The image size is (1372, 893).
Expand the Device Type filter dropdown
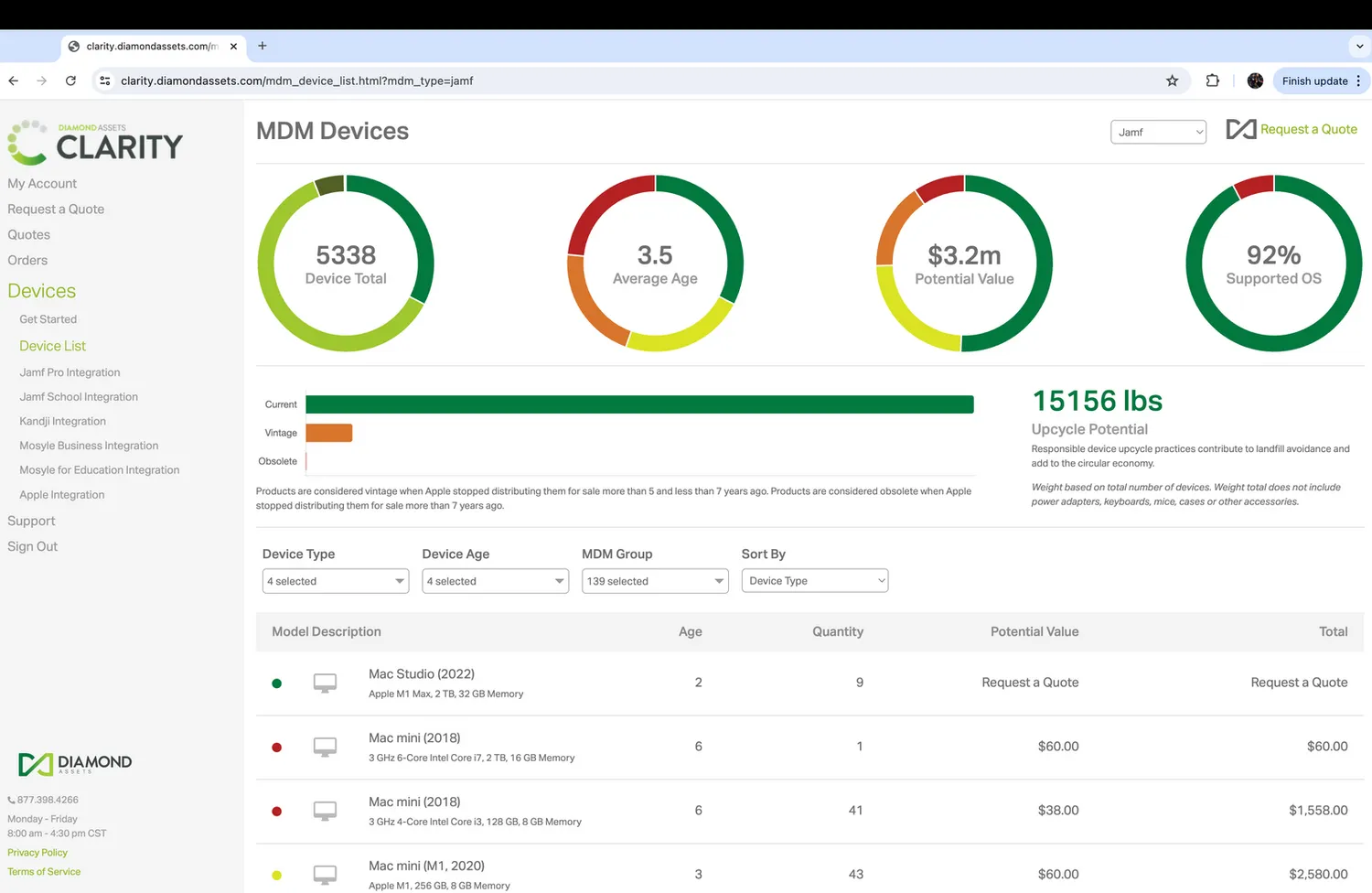tap(335, 581)
